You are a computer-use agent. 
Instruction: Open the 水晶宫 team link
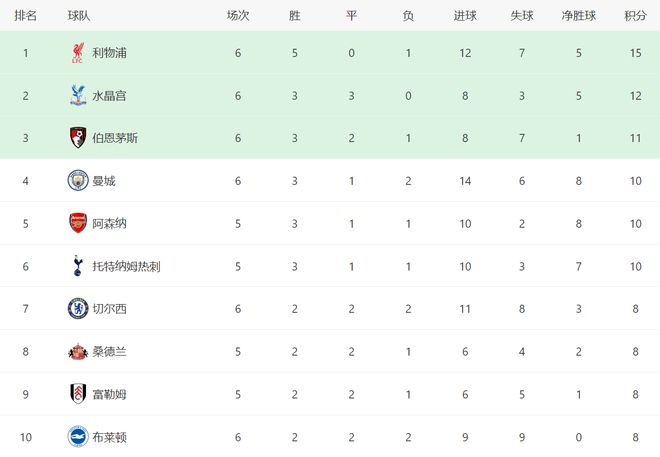coord(110,95)
